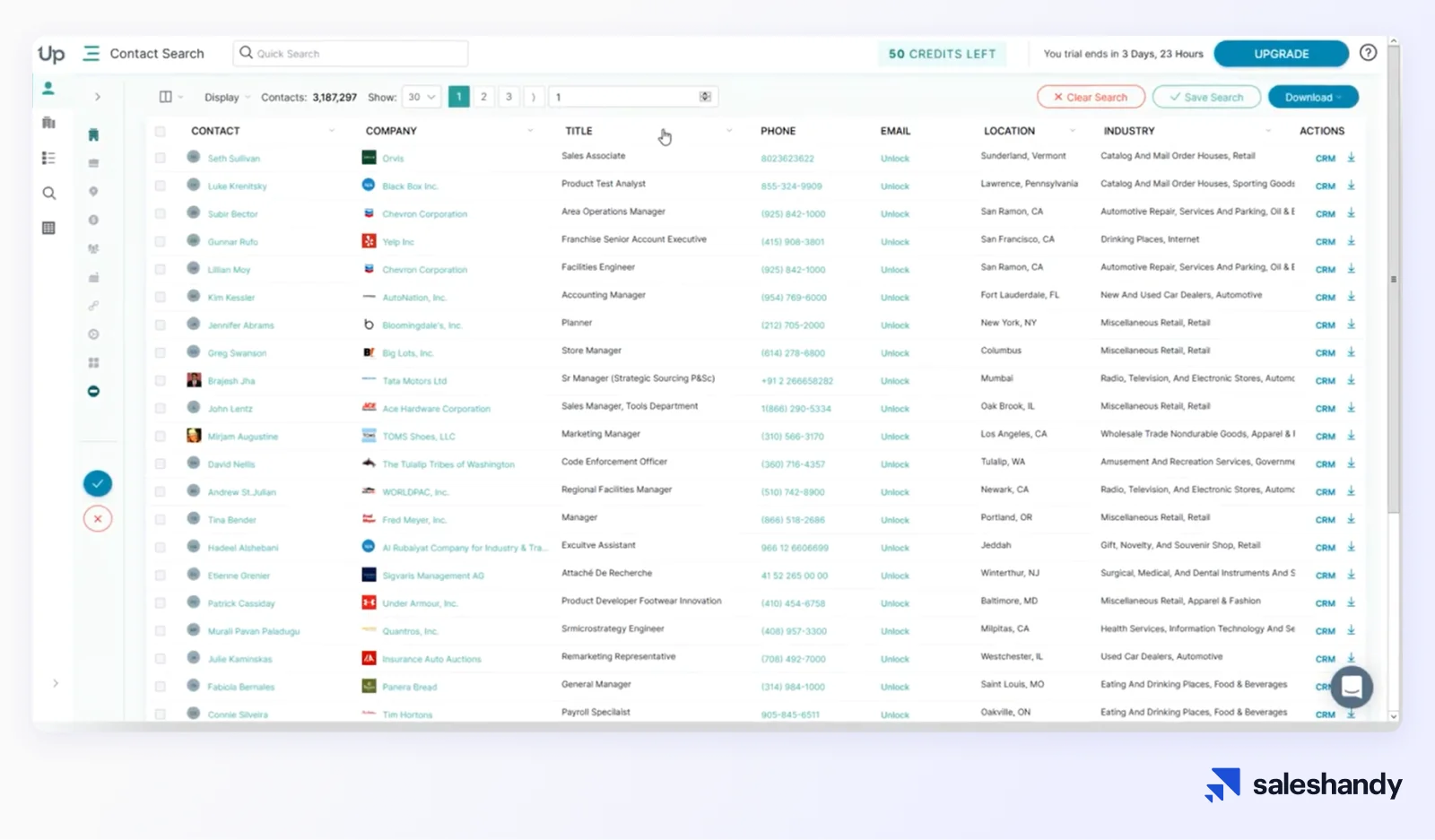Viewport: 1435px width, 840px height.
Task: Toggle the select-all checkbox in header
Action: (x=160, y=131)
